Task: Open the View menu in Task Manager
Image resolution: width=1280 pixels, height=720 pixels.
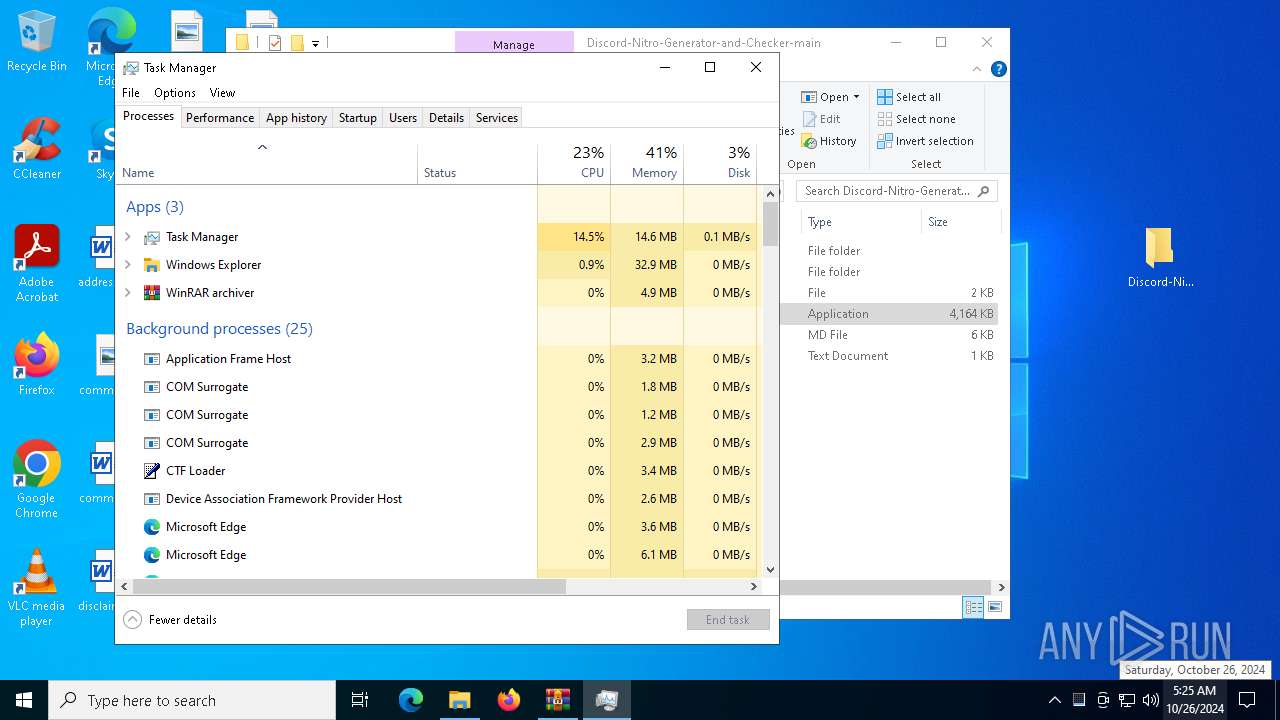Action: 222,93
